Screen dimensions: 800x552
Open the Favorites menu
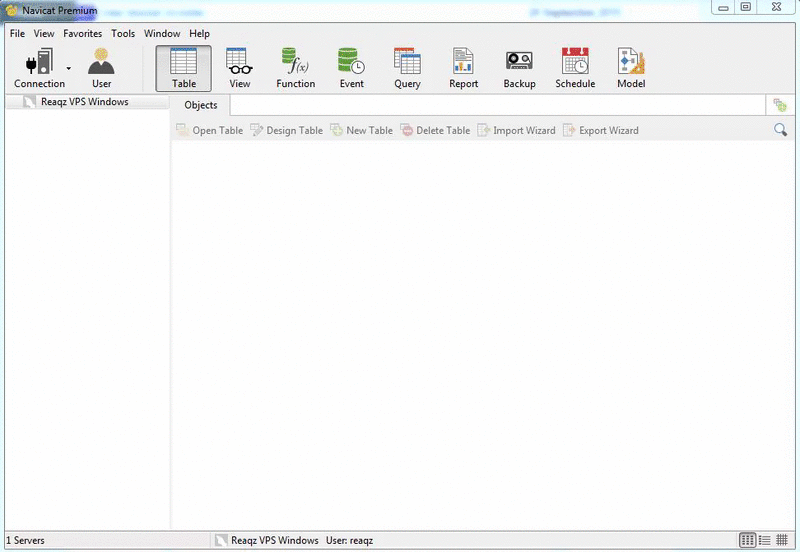tap(83, 34)
